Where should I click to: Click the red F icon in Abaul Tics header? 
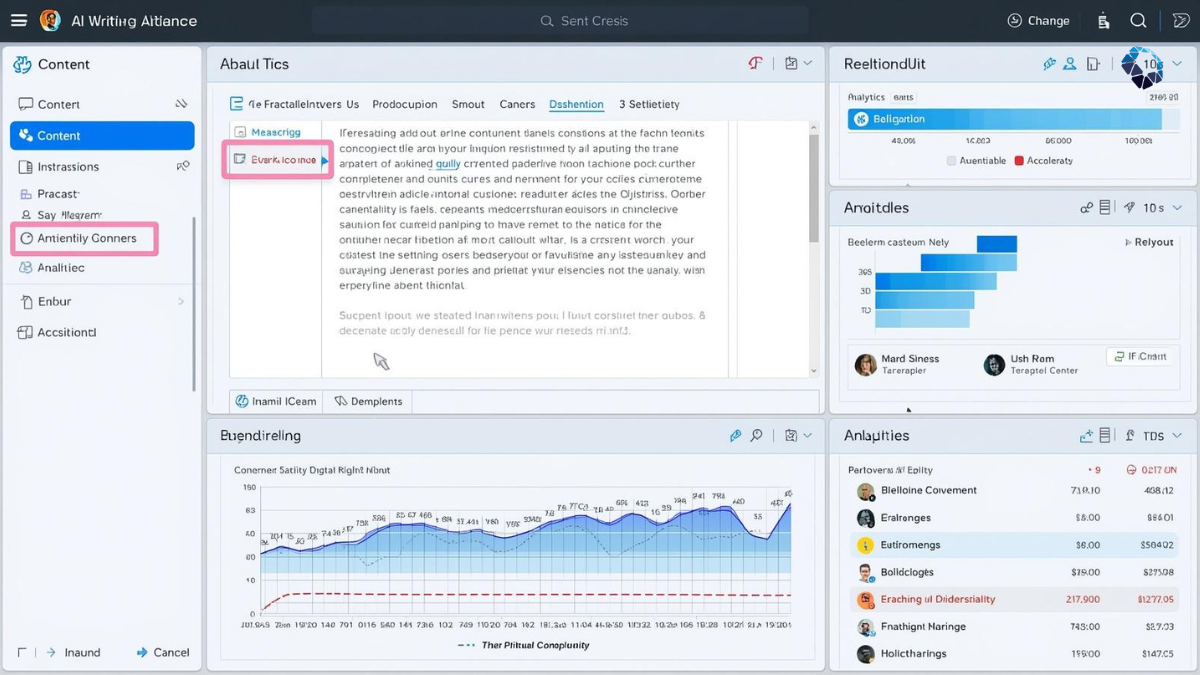point(755,63)
